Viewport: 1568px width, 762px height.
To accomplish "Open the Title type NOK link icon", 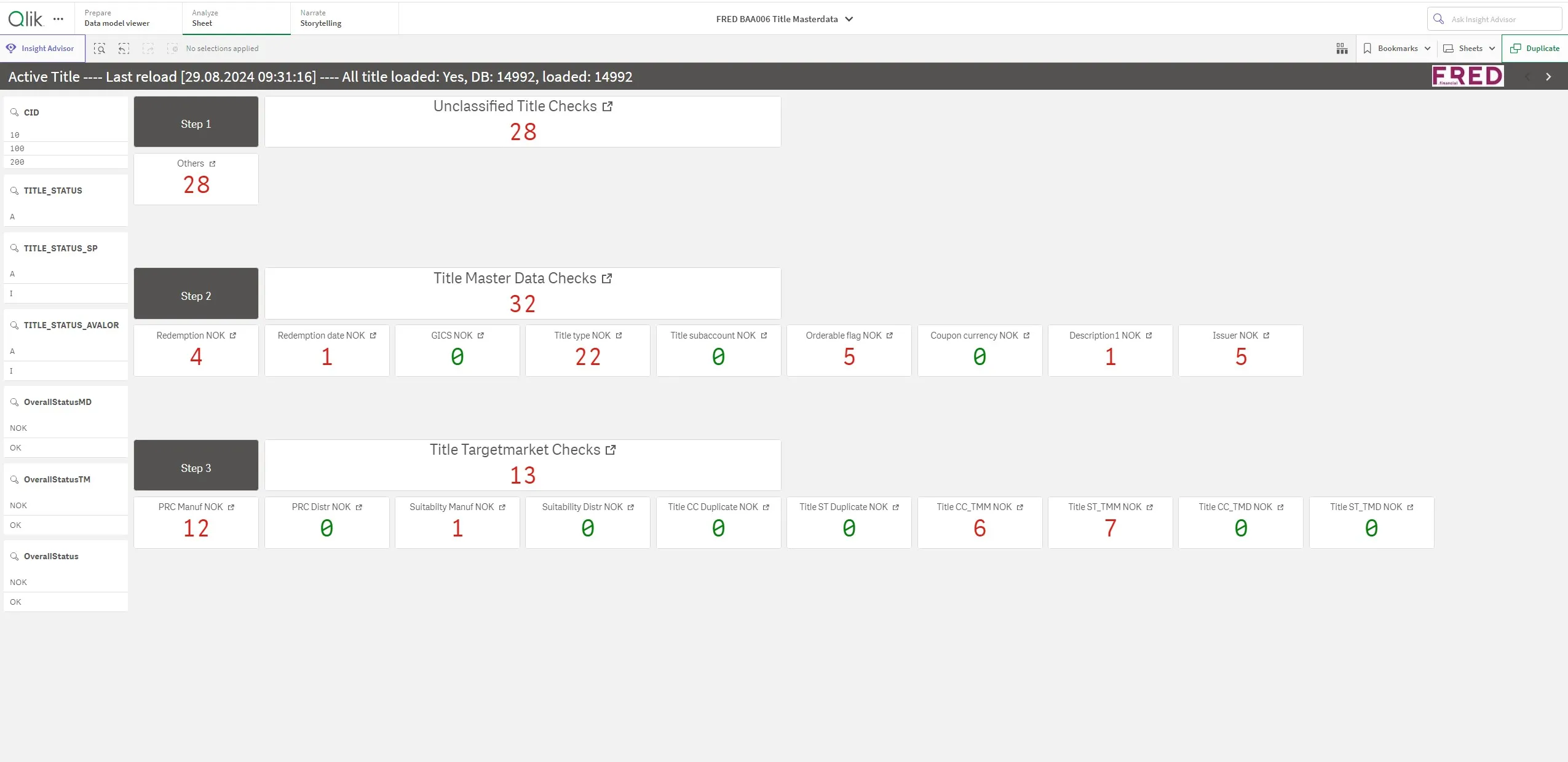I will coord(619,336).
